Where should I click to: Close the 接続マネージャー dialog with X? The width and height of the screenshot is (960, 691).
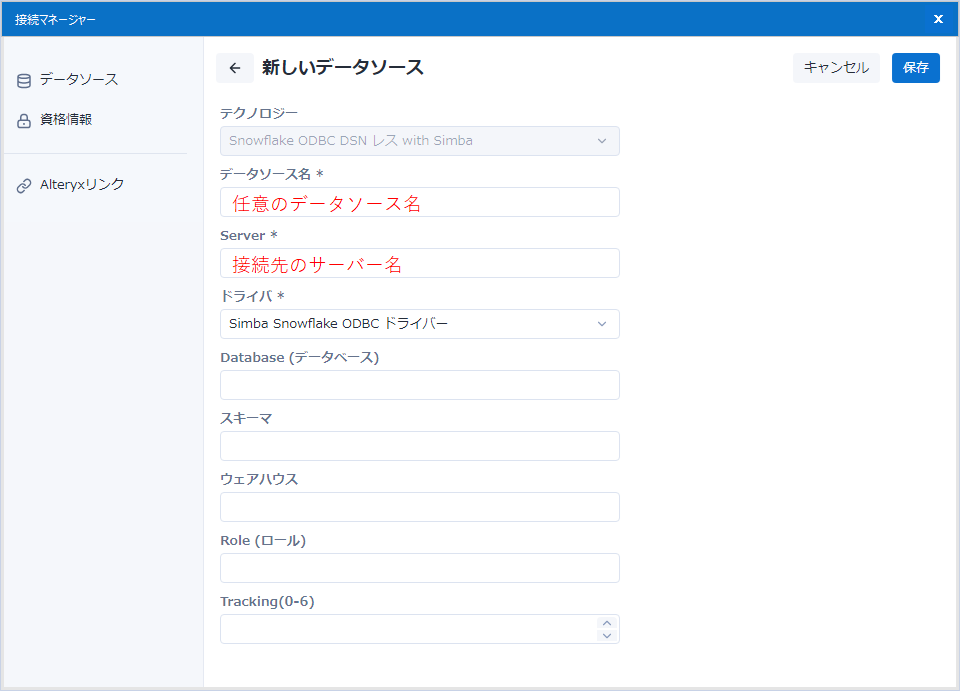(x=938, y=19)
